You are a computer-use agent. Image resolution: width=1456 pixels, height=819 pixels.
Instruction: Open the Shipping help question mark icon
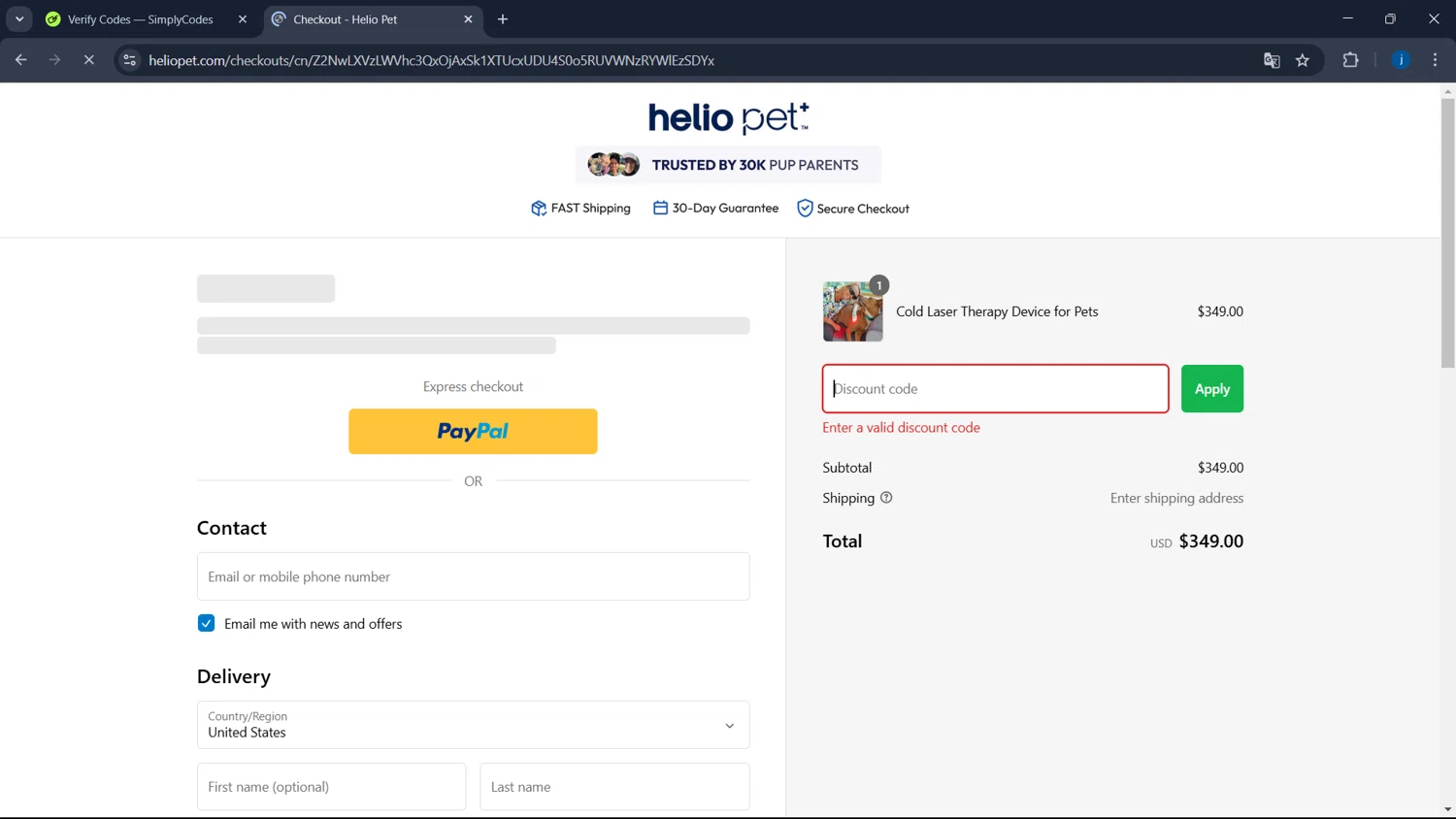[886, 498]
